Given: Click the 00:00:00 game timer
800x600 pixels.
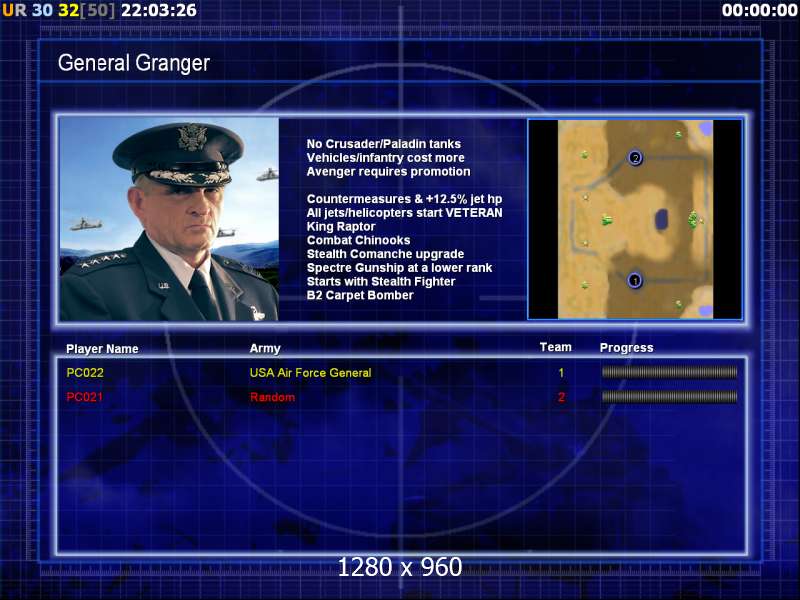Looking at the screenshot, I should click(x=759, y=10).
